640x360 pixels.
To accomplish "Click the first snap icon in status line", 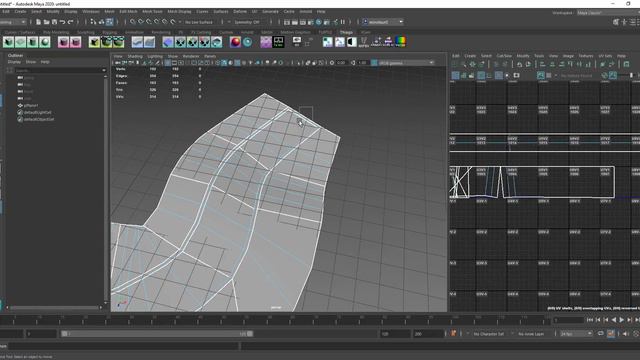I will (133, 22).
